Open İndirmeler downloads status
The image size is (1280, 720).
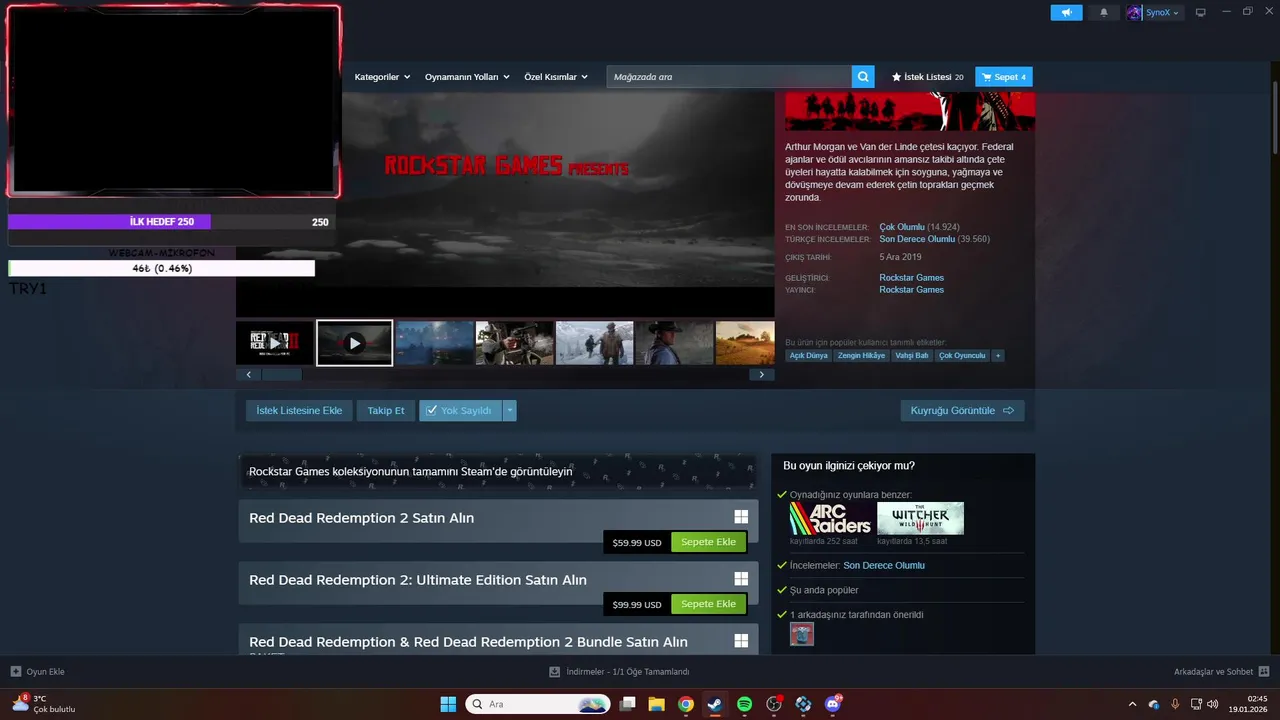620,672
